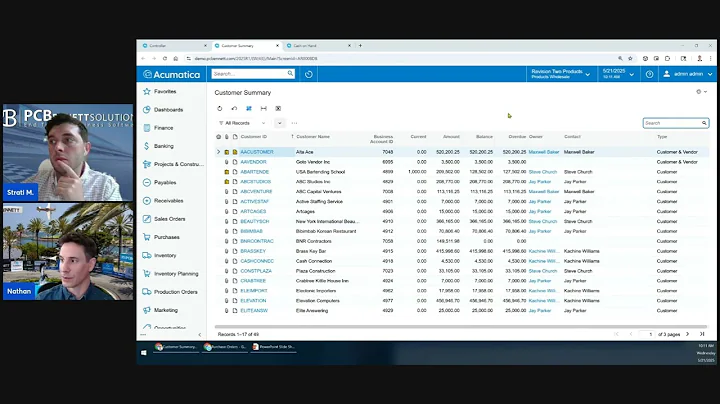Sort by the Customer Name column header
The height and width of the screenshot is (404, 720).
tap(313, 136)
